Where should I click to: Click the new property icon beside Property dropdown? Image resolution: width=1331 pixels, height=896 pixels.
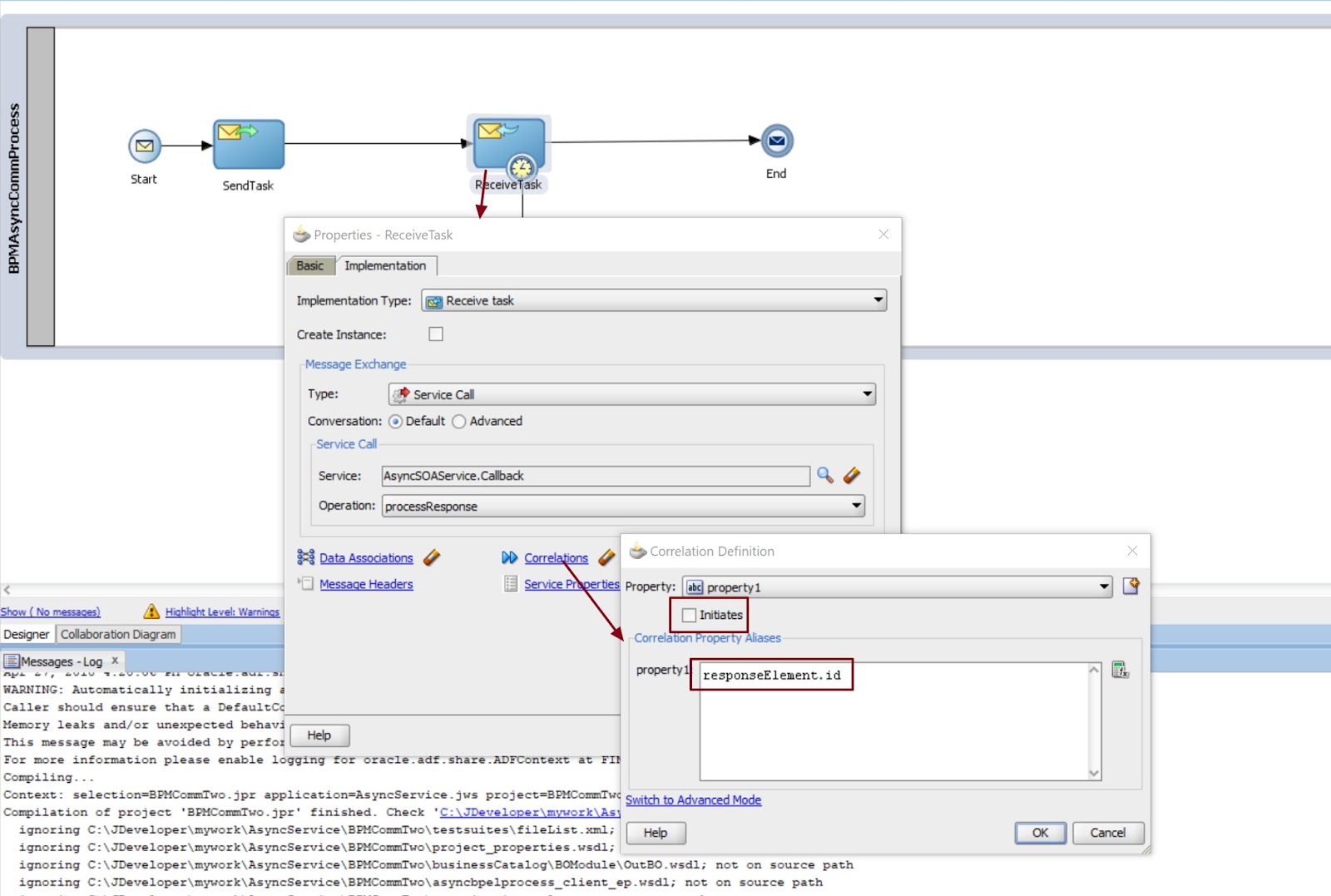pos(1130,587)
